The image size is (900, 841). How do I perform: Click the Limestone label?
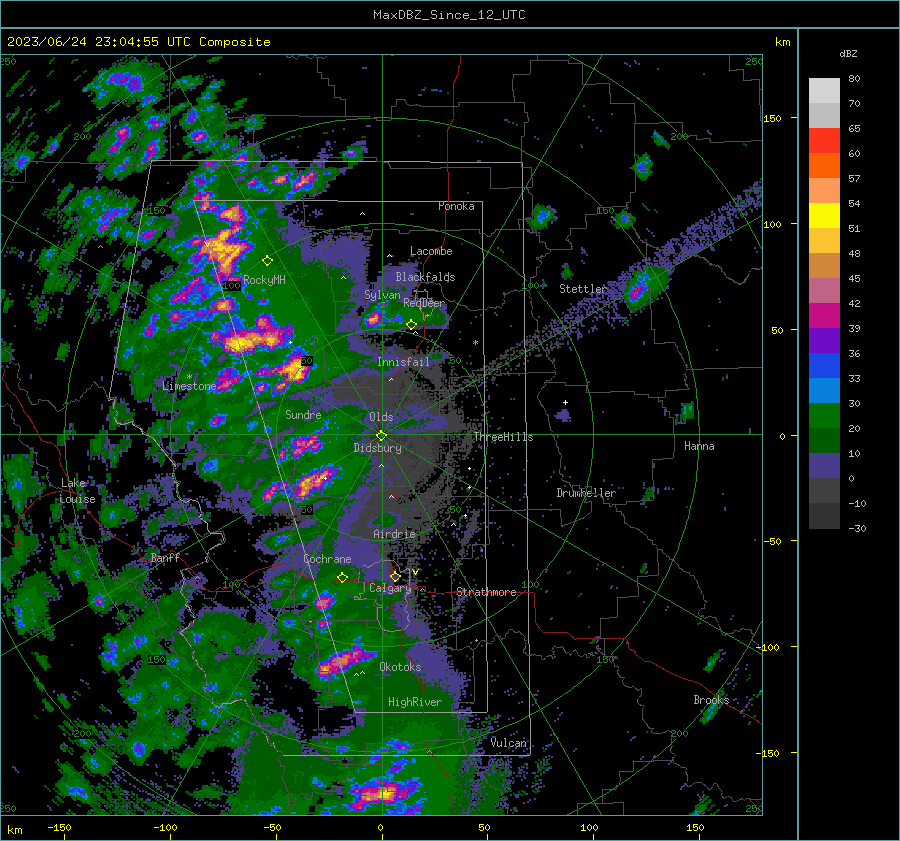[189, 386]
